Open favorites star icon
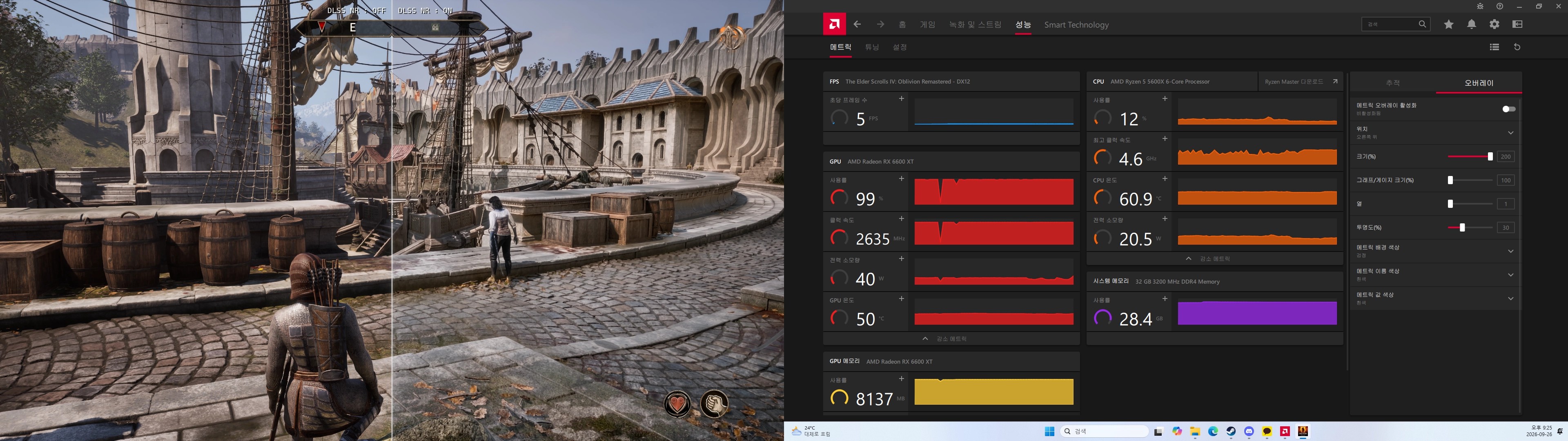The width and height of the screenshot is (1568, 441). [x=1449, y=24]
